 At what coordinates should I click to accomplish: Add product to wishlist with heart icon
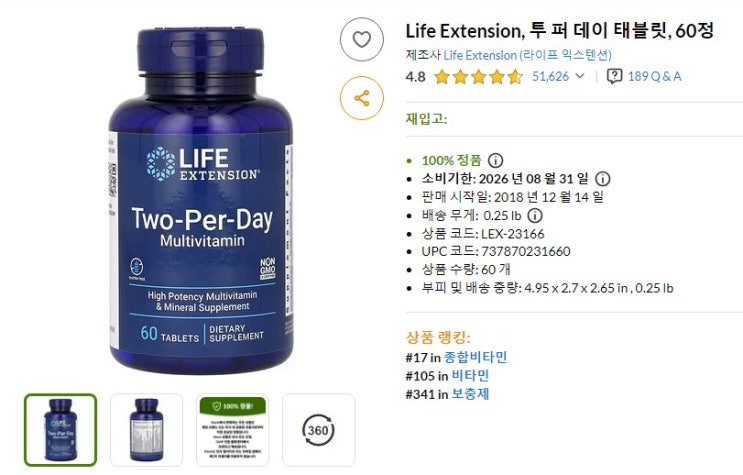coord(362,39)
